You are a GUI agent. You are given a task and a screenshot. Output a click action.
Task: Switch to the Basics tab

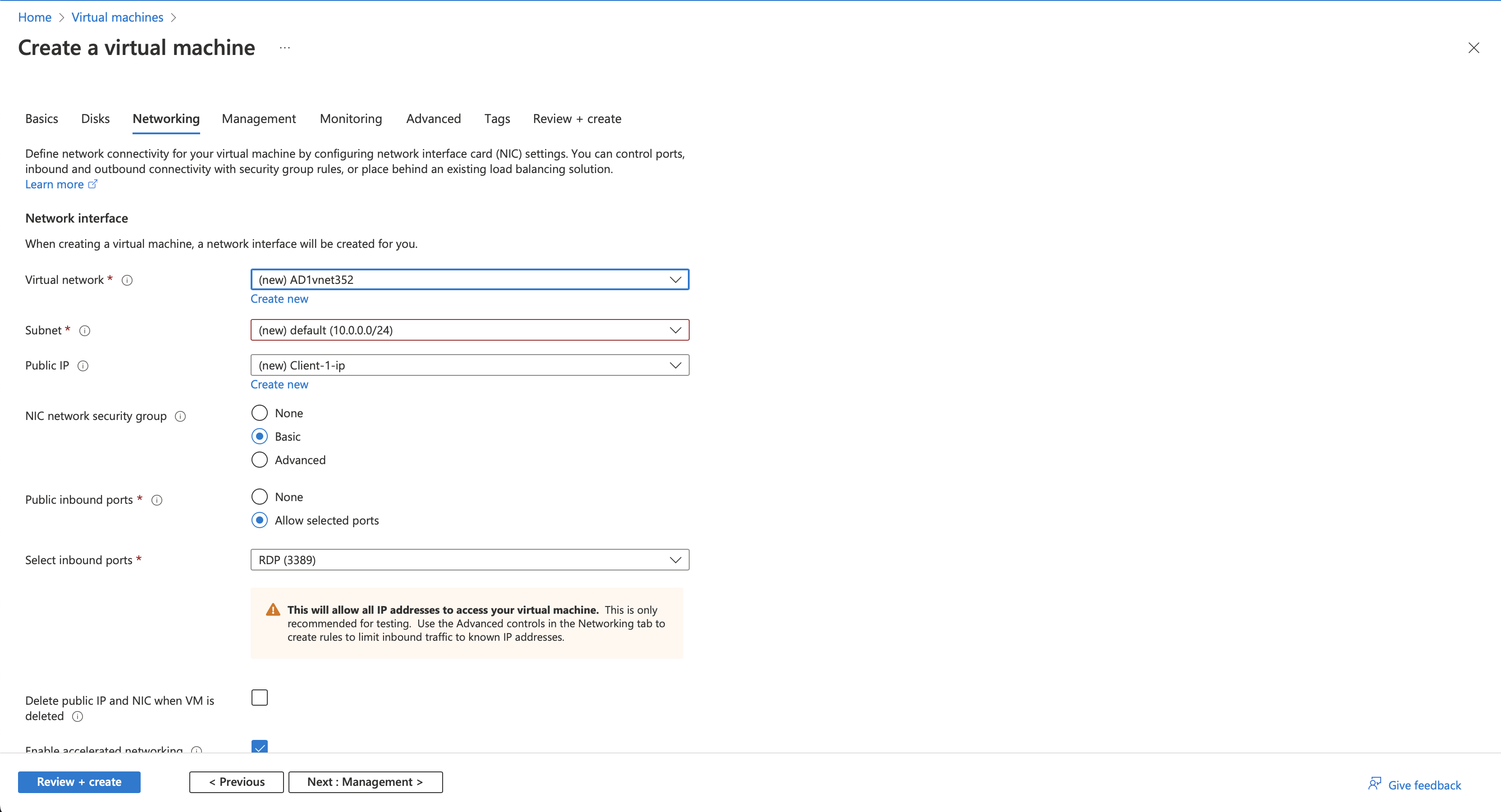coord(41,119)
